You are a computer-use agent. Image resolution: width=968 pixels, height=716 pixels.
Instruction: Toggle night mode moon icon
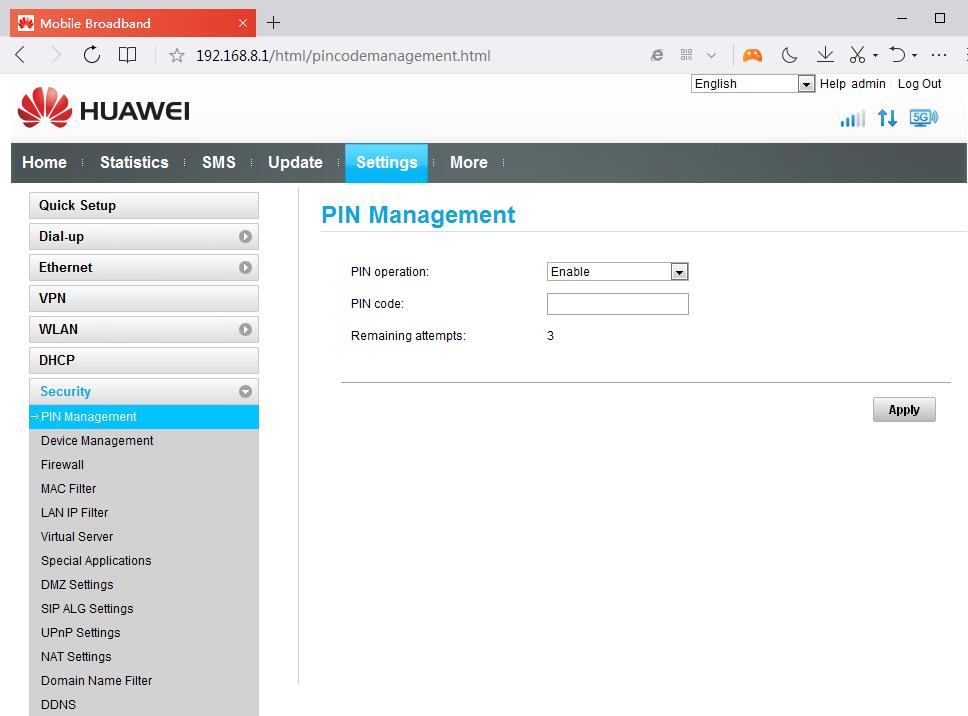(x=789, y=55)
